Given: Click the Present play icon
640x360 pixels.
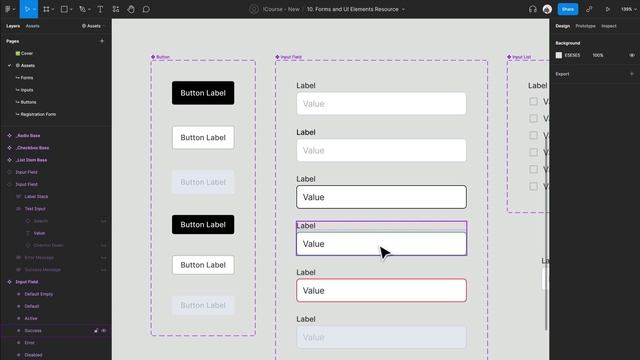Looking at the screenshot, I should pyautogui.click(x=608, y=9).
